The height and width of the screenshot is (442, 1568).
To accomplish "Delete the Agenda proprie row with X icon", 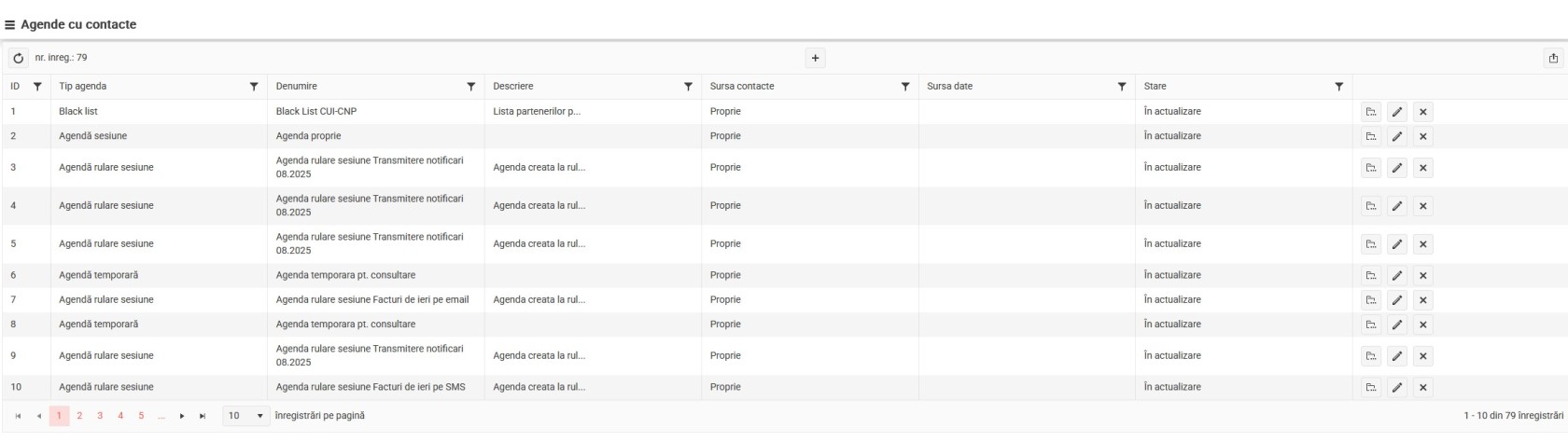I will point(1422,136).
